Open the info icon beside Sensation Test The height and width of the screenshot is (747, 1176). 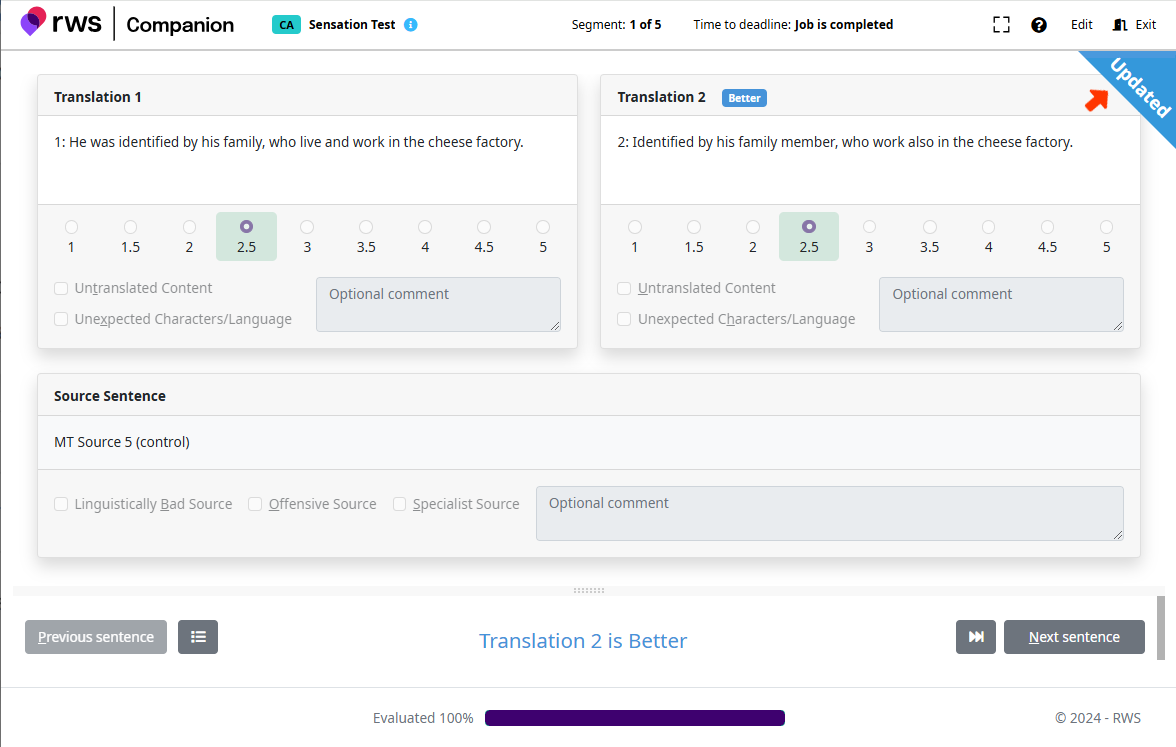(x=411, y=25)
